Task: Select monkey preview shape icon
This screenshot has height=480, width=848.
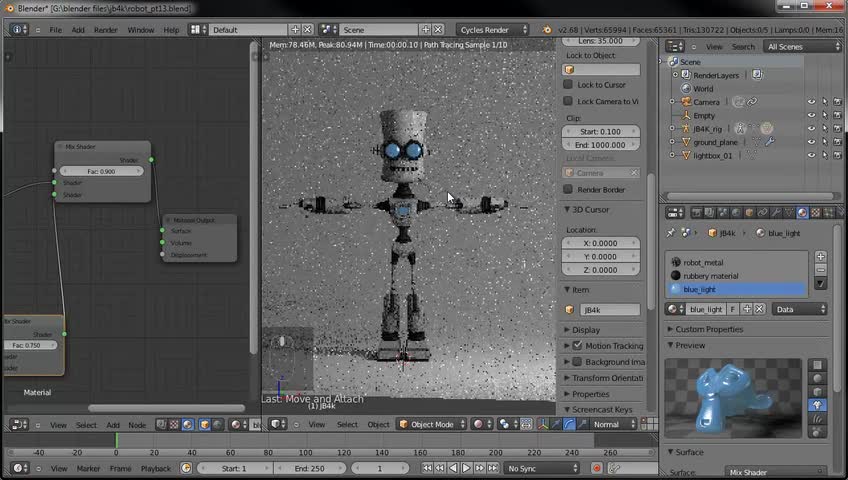Action: click(x=817, y=405)
